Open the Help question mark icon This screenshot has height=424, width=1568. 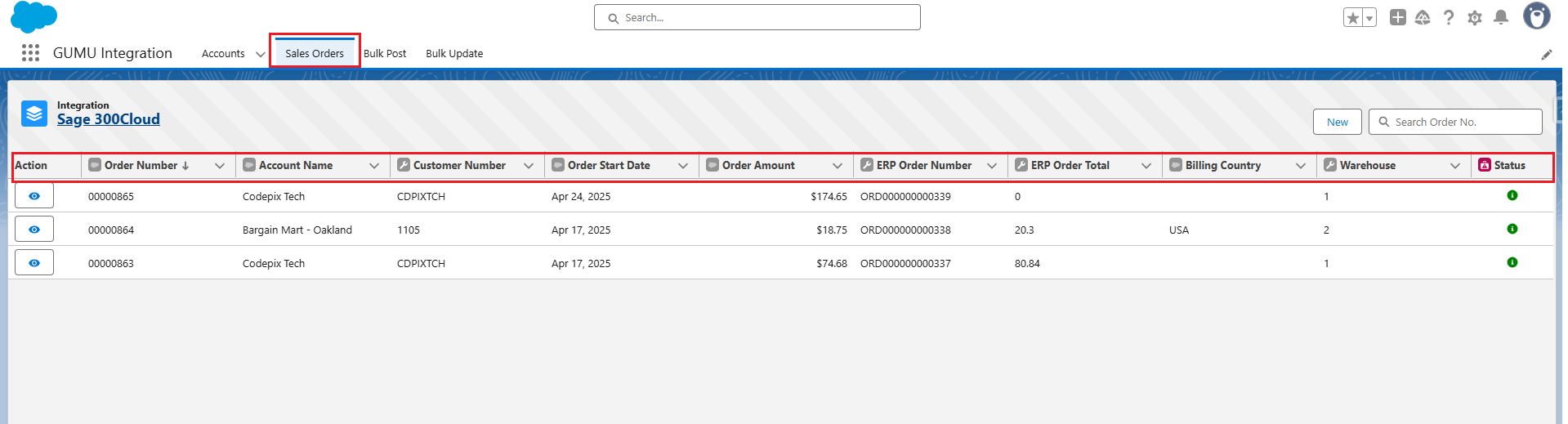pos(1449,17)
